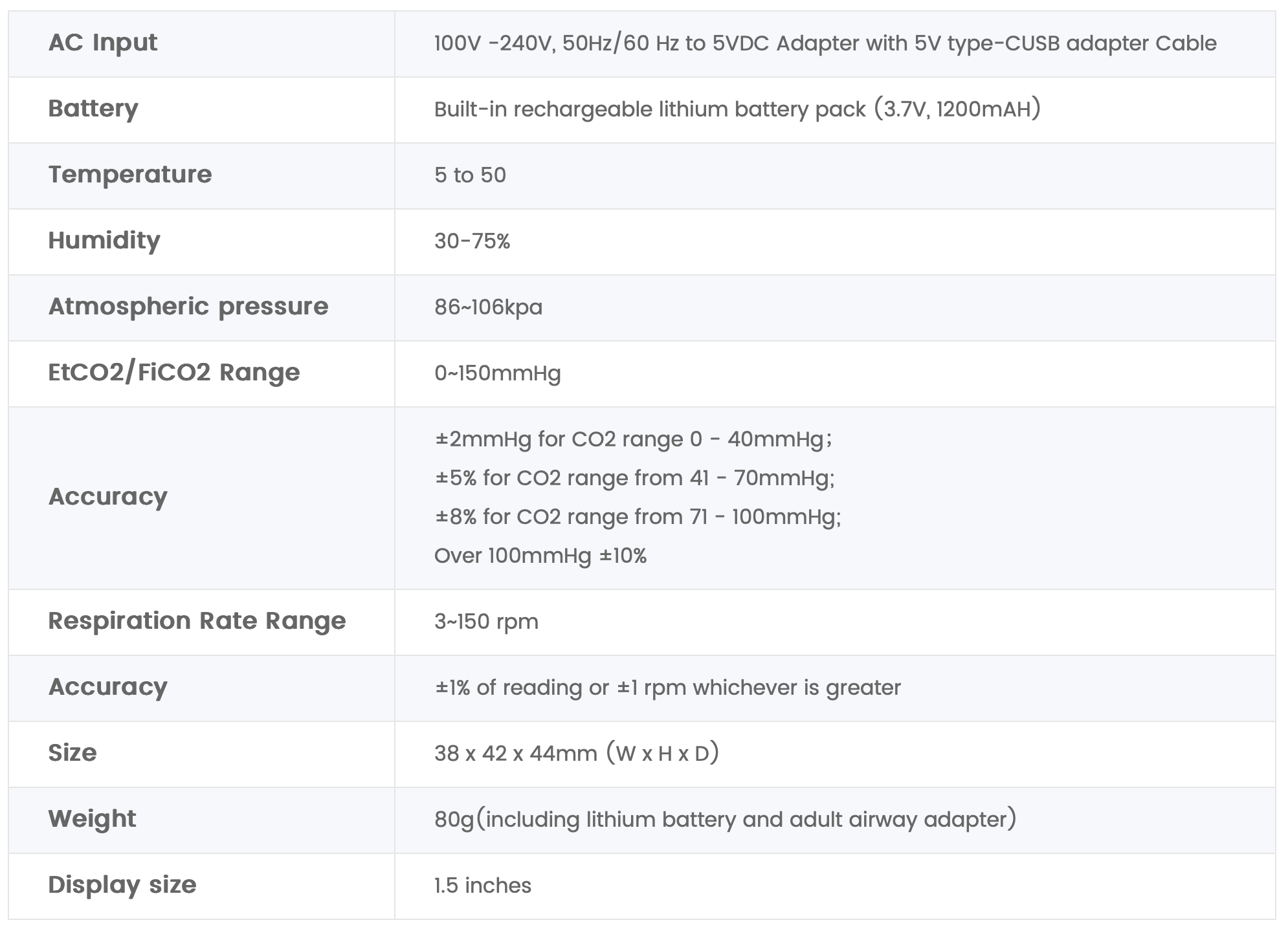Click the ±8% for CO2 range line
The width and height of the screenshot is (1288, 929).
pyautogui.click(x=638, y=517)
